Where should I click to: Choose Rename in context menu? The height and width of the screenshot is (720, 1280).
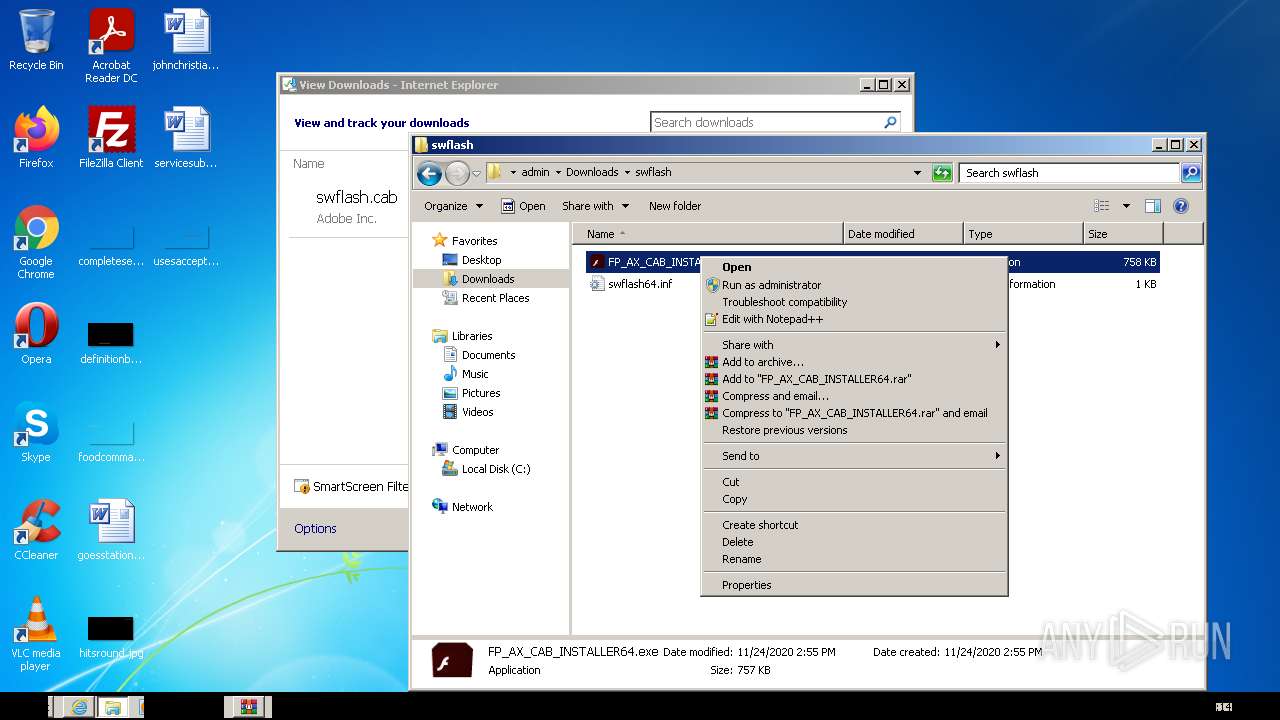(854, 559)
